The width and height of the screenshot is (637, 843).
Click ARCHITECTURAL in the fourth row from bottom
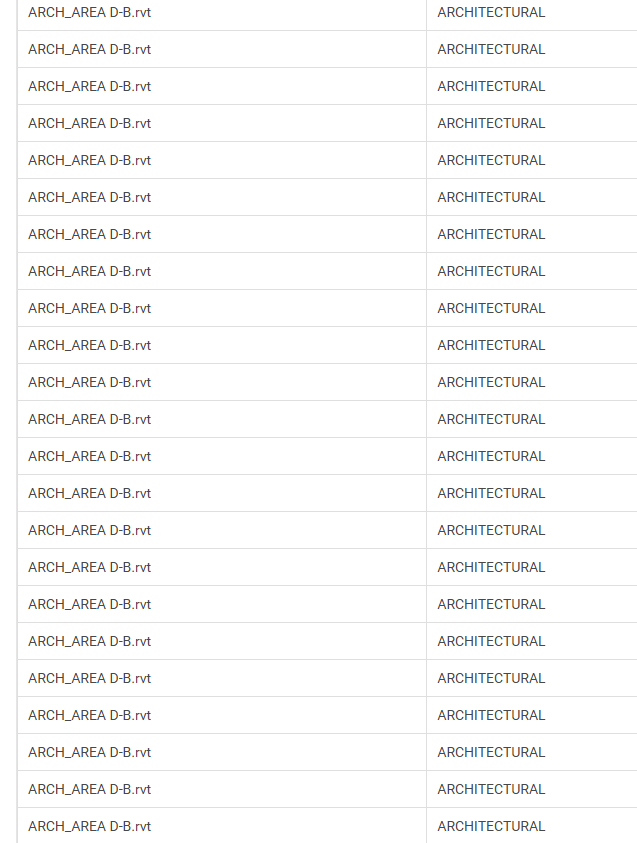(491, 715)
